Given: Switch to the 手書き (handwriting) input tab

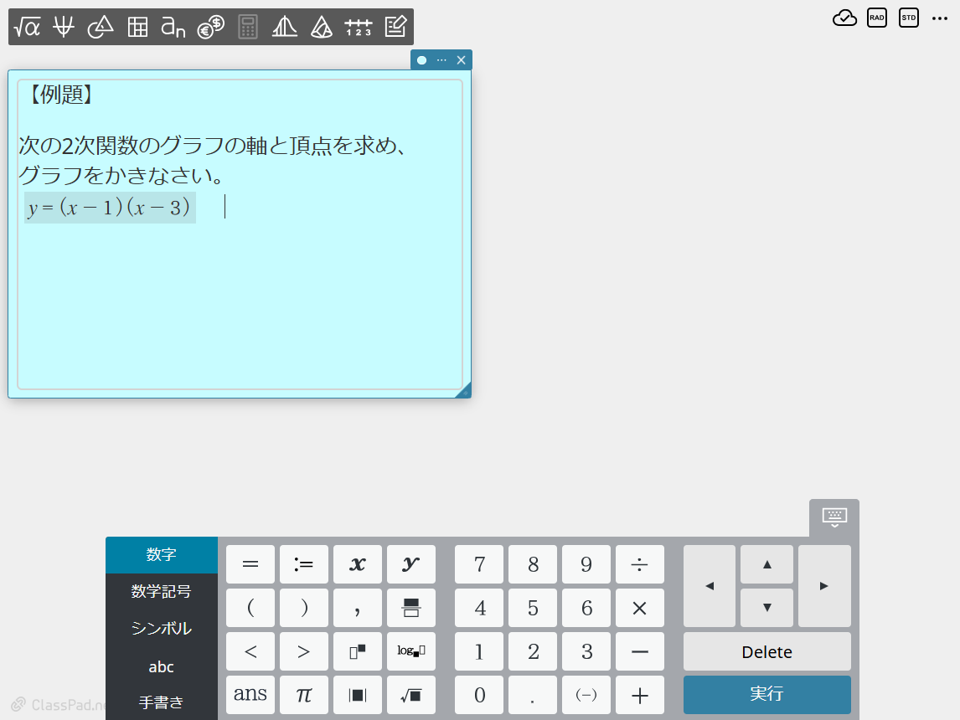Looking at the screenshot, I should click(x=161, y=703).
